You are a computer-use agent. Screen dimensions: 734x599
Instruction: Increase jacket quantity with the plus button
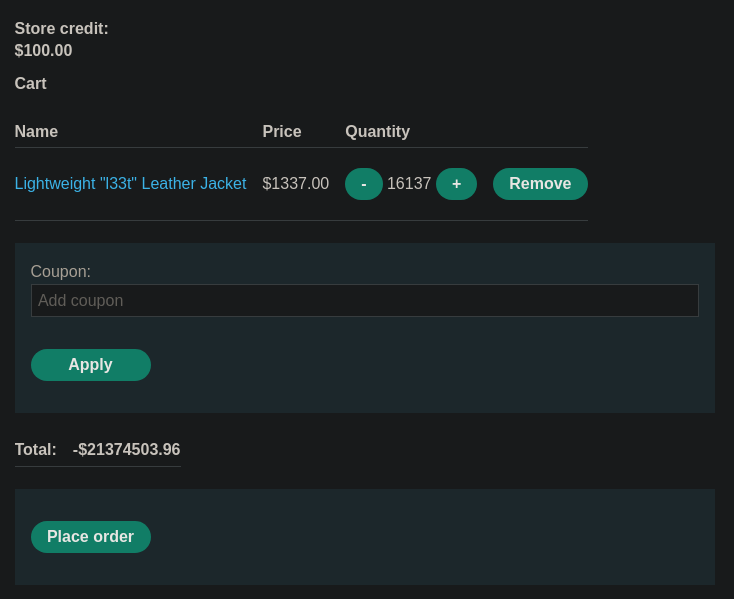pos(456,184)
